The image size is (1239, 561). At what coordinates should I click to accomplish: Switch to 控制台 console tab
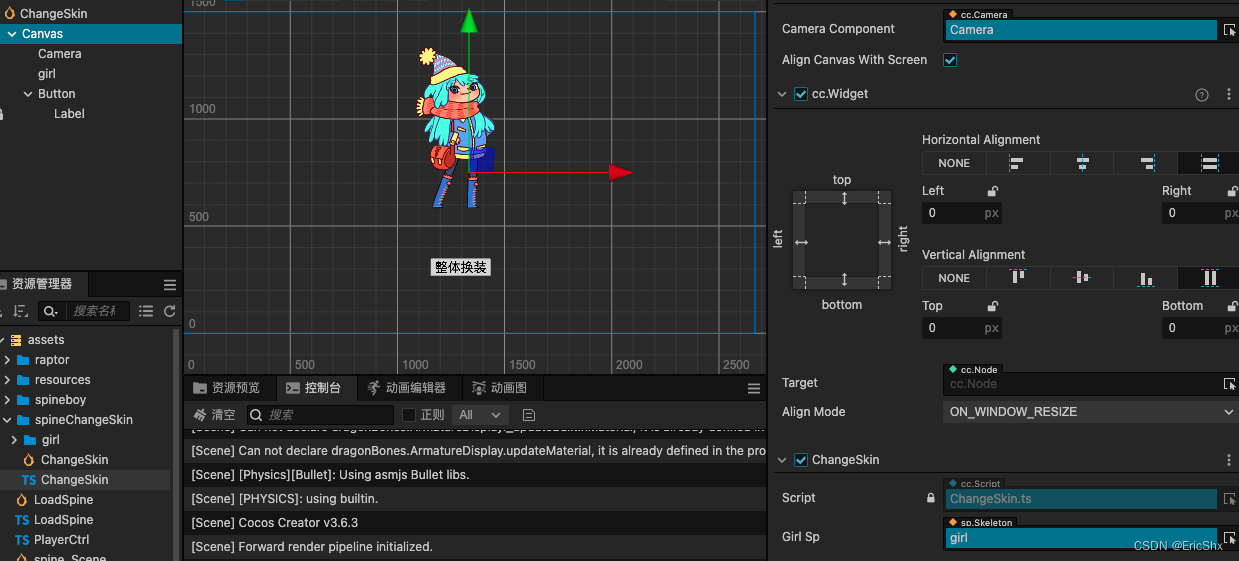314,388
